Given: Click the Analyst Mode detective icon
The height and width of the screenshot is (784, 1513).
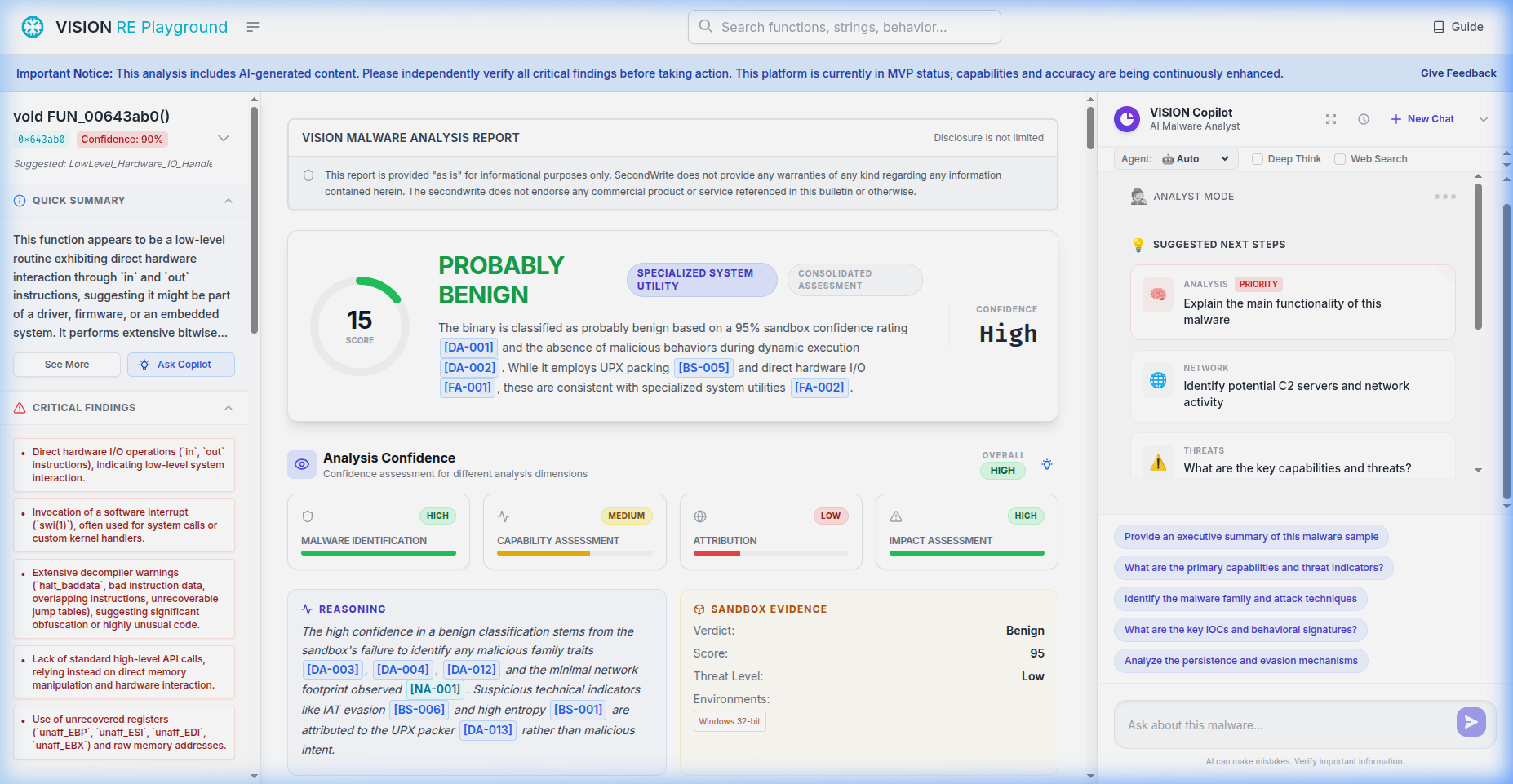Looking at the screenshot, I should coord(1138,197).
